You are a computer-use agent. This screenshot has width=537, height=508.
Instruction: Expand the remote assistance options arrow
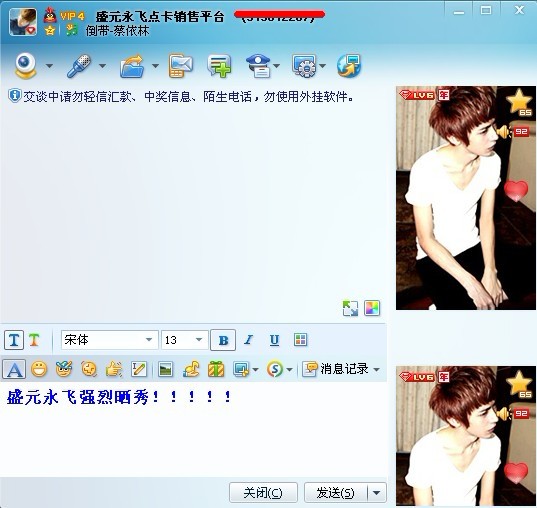click(323, 65)
